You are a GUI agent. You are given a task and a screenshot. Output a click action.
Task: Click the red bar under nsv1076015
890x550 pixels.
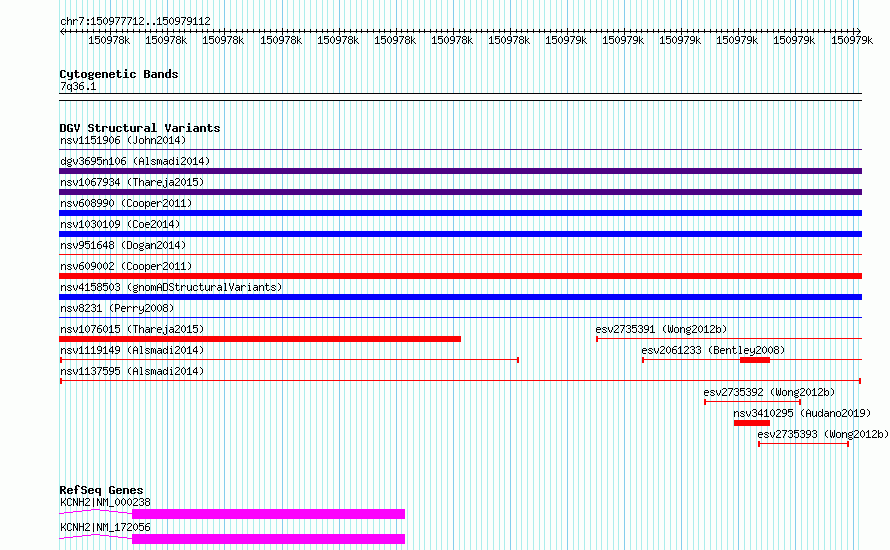point(260,339)
